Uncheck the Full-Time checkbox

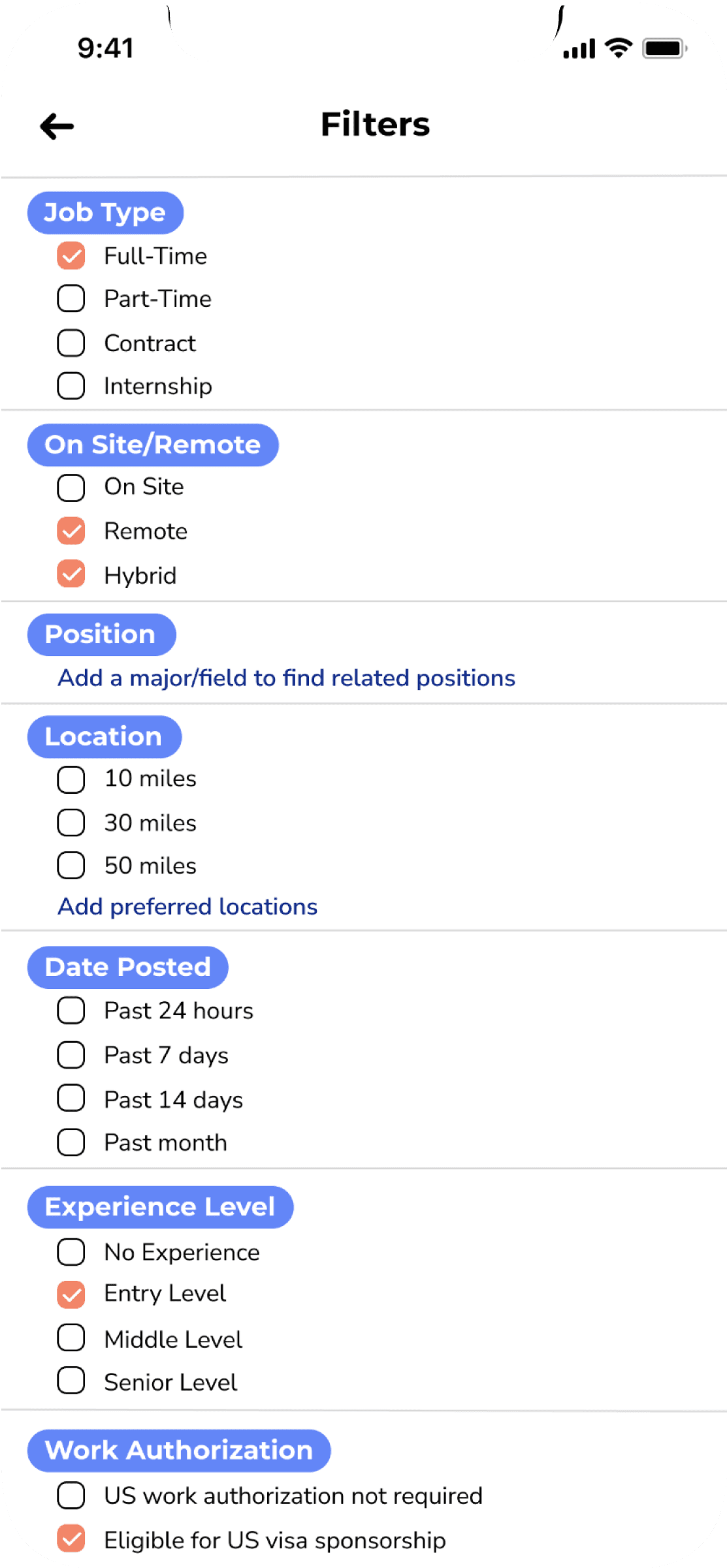pos(71,256)
